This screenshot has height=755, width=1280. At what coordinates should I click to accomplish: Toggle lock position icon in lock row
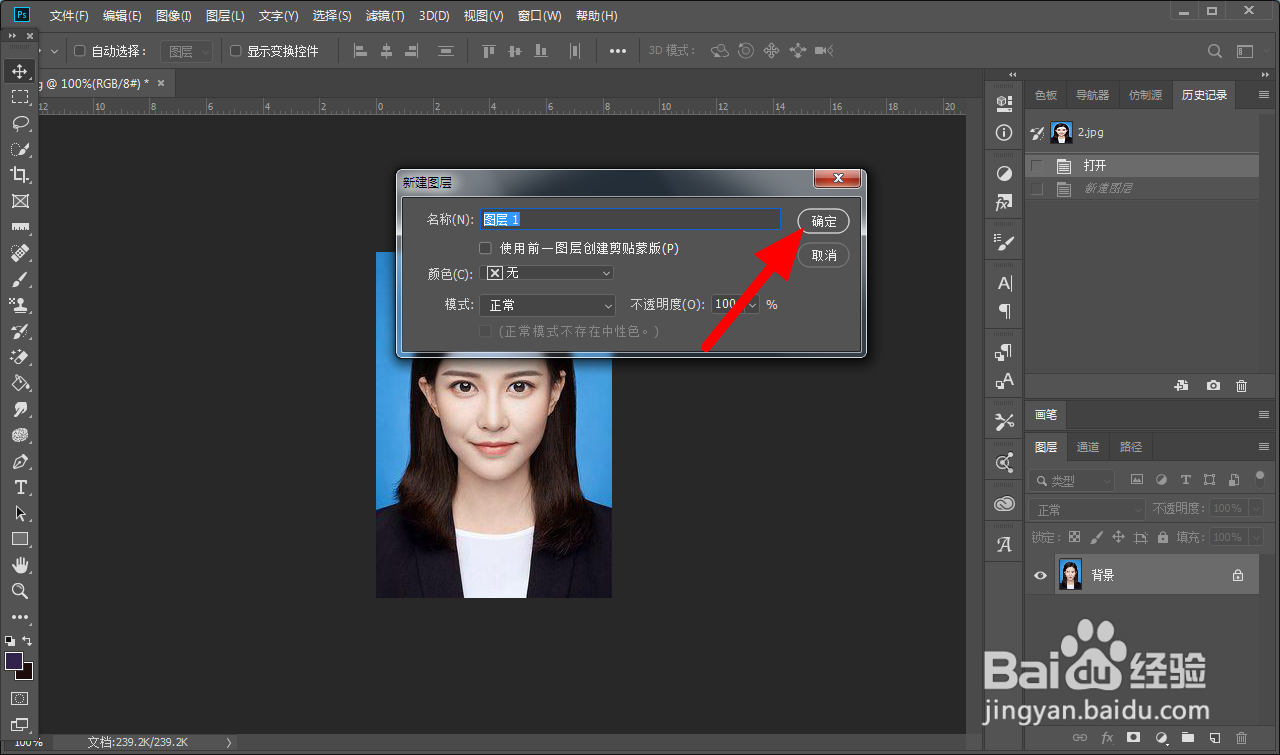click(x=1119, y=537)
